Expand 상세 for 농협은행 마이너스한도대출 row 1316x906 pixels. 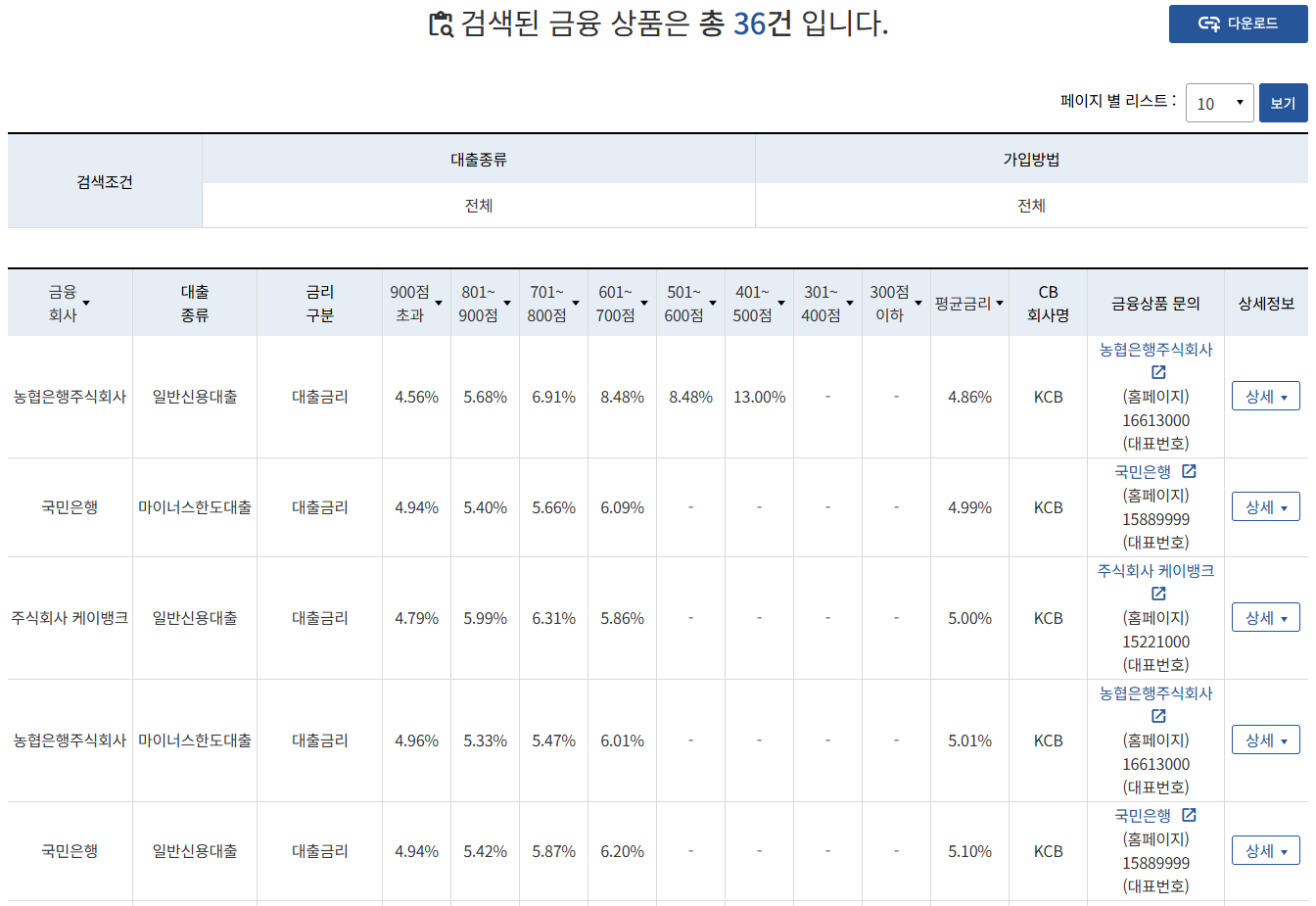[1265, 740]
